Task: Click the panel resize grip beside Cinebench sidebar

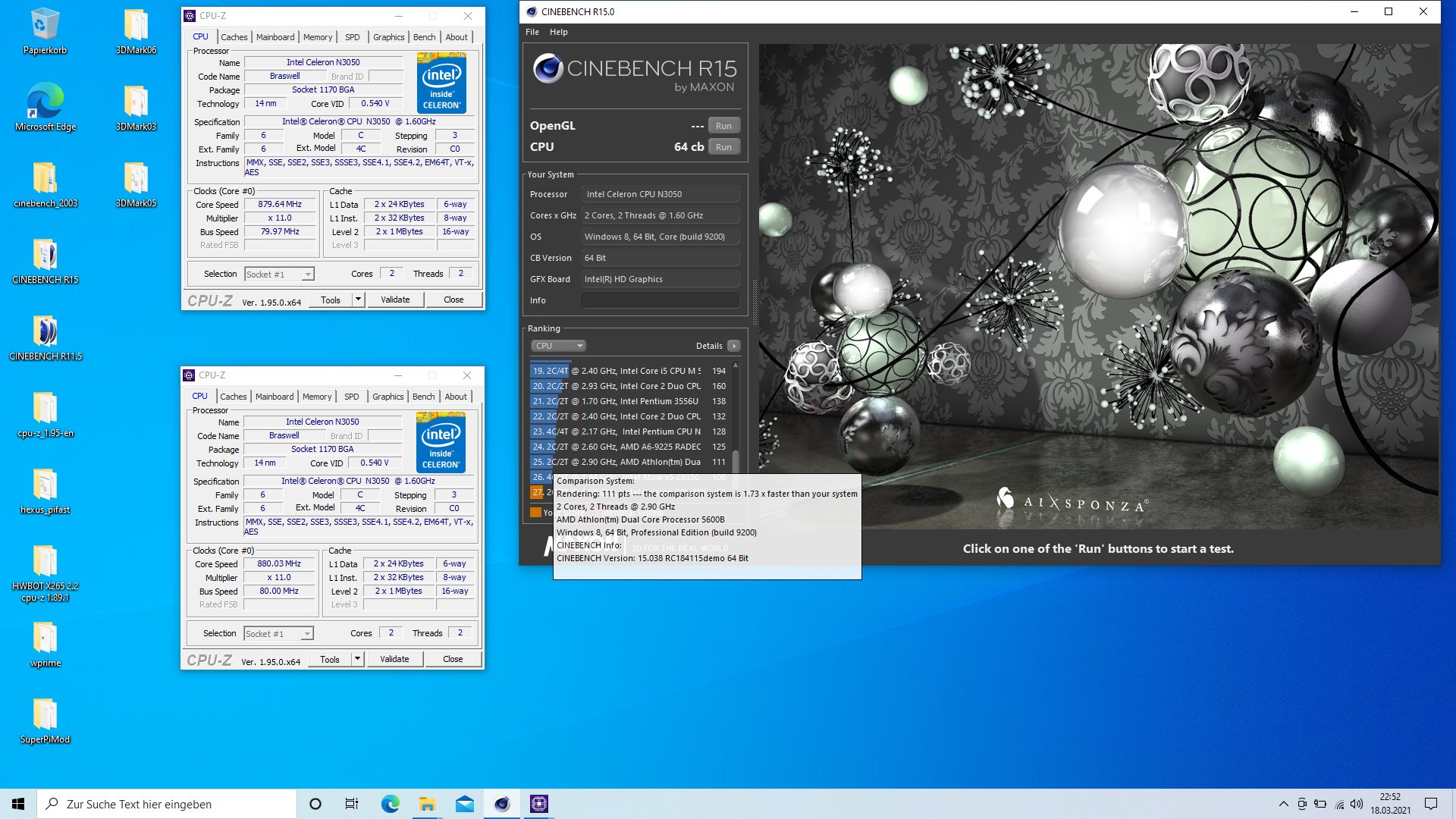Action: pos(754,303)
